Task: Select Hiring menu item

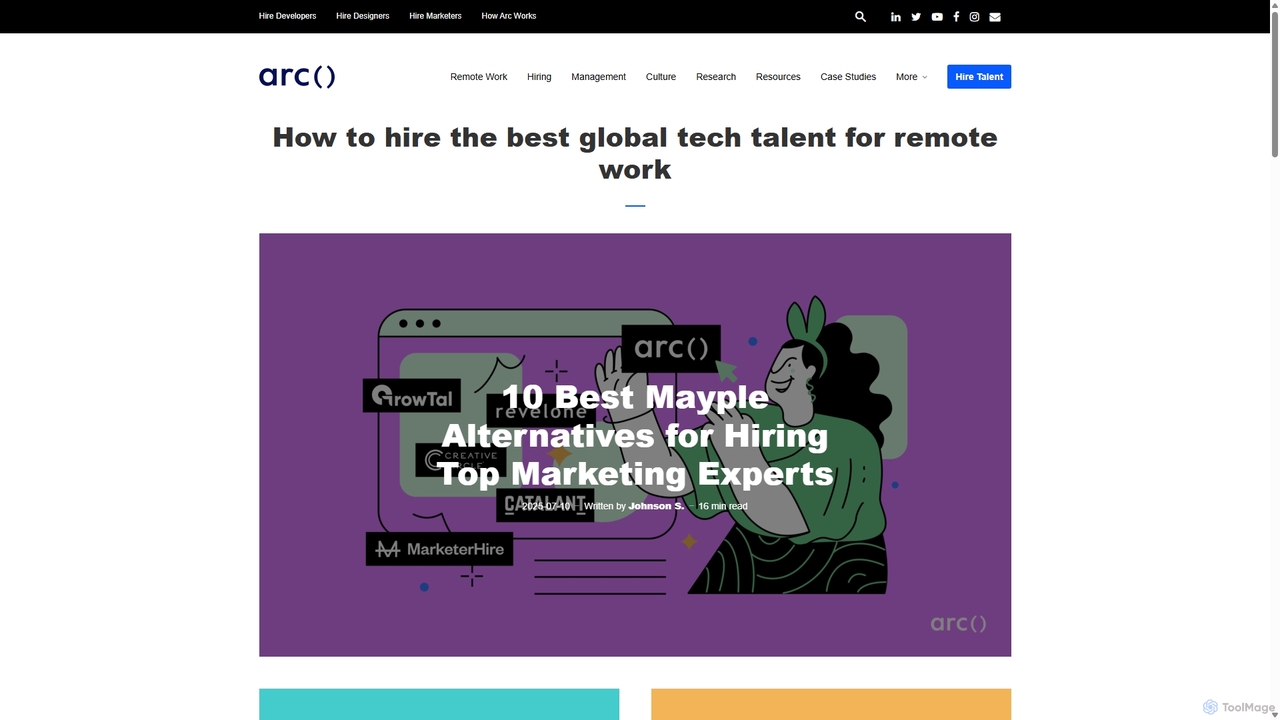Action: point(539,77)
